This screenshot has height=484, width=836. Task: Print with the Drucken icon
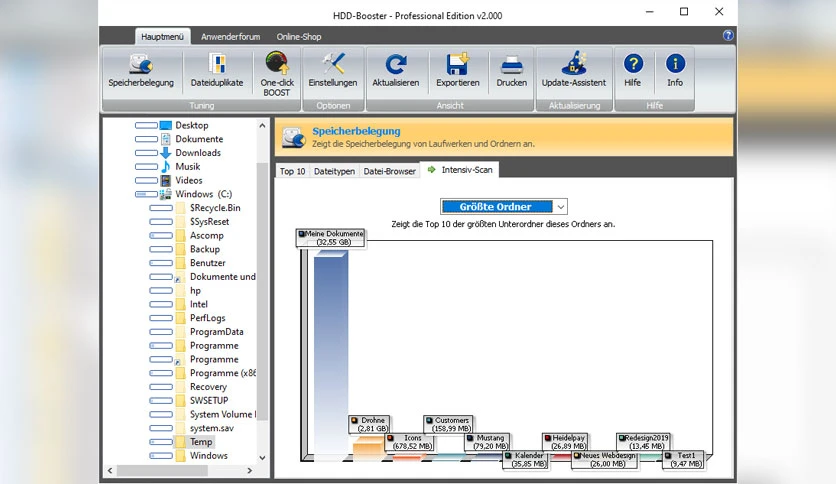[x=511, y=64]
